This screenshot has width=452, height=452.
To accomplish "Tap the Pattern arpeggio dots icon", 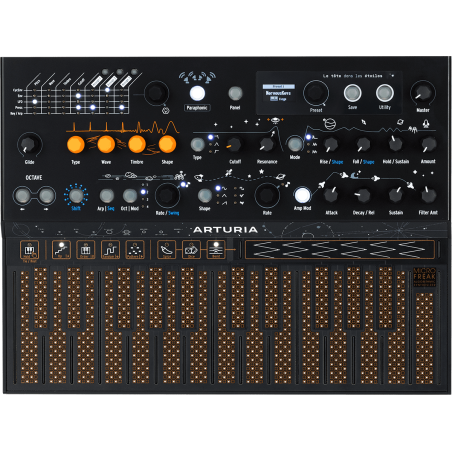I will [x=135, y=250].
